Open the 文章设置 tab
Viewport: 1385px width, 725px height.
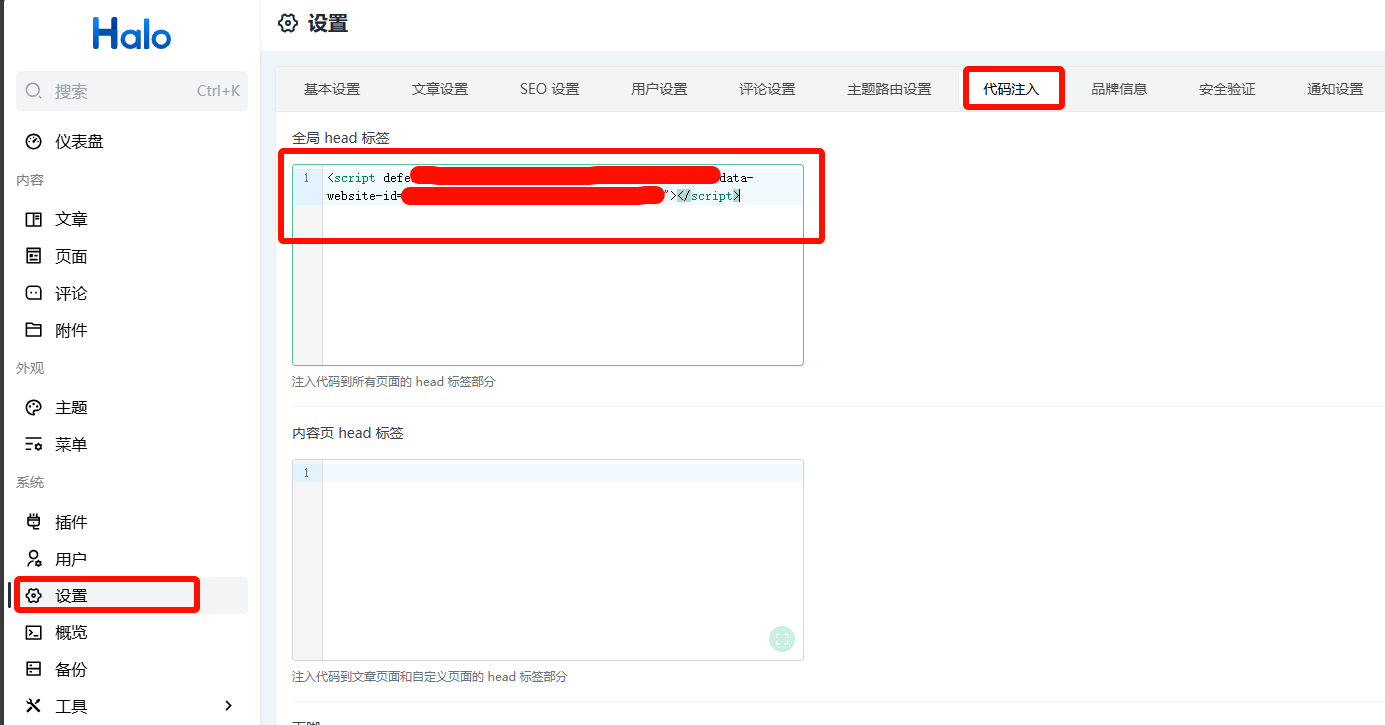pyautogui.click(x=440, y=89)
